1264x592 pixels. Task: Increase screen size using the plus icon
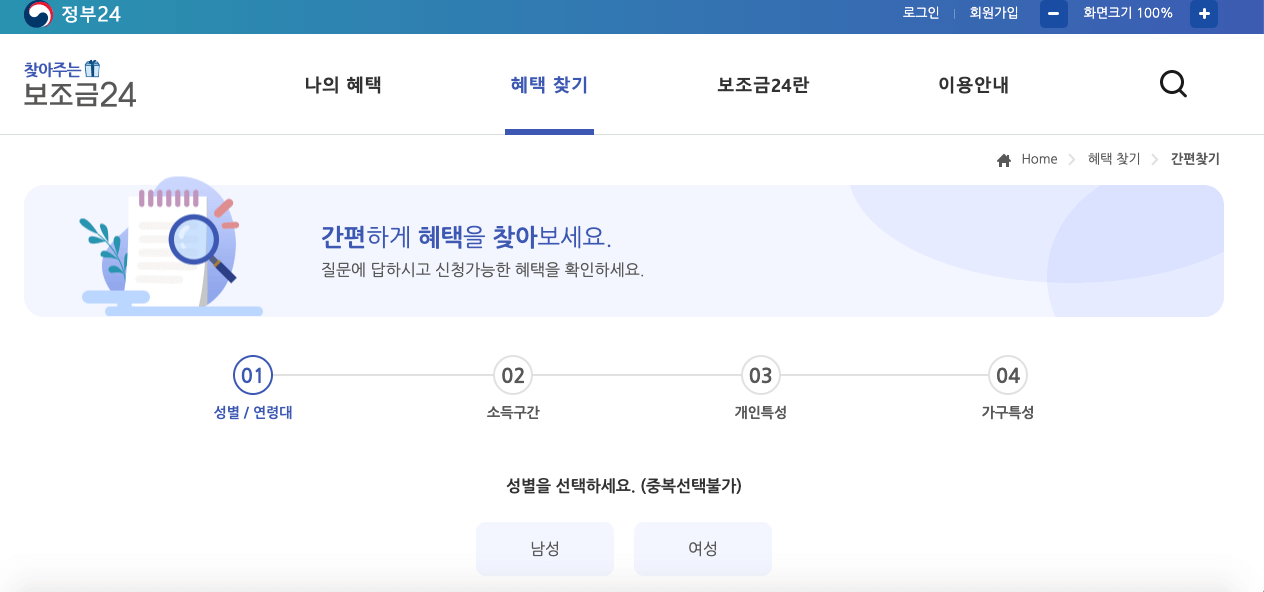pyautogui.click(x=1203, y=14)
